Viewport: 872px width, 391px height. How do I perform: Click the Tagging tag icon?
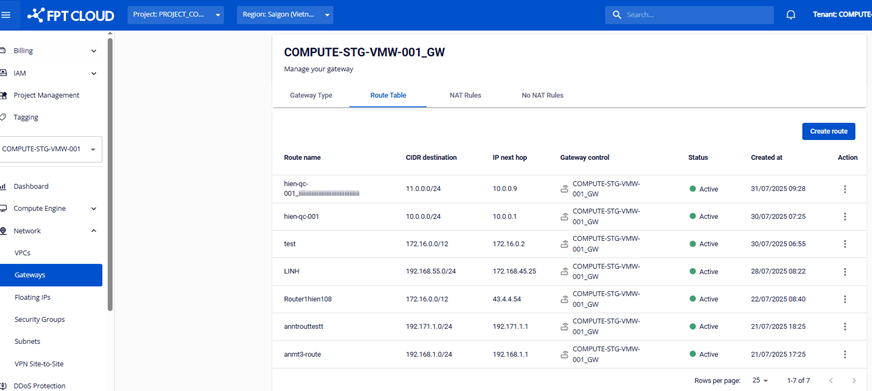point(3,117)
